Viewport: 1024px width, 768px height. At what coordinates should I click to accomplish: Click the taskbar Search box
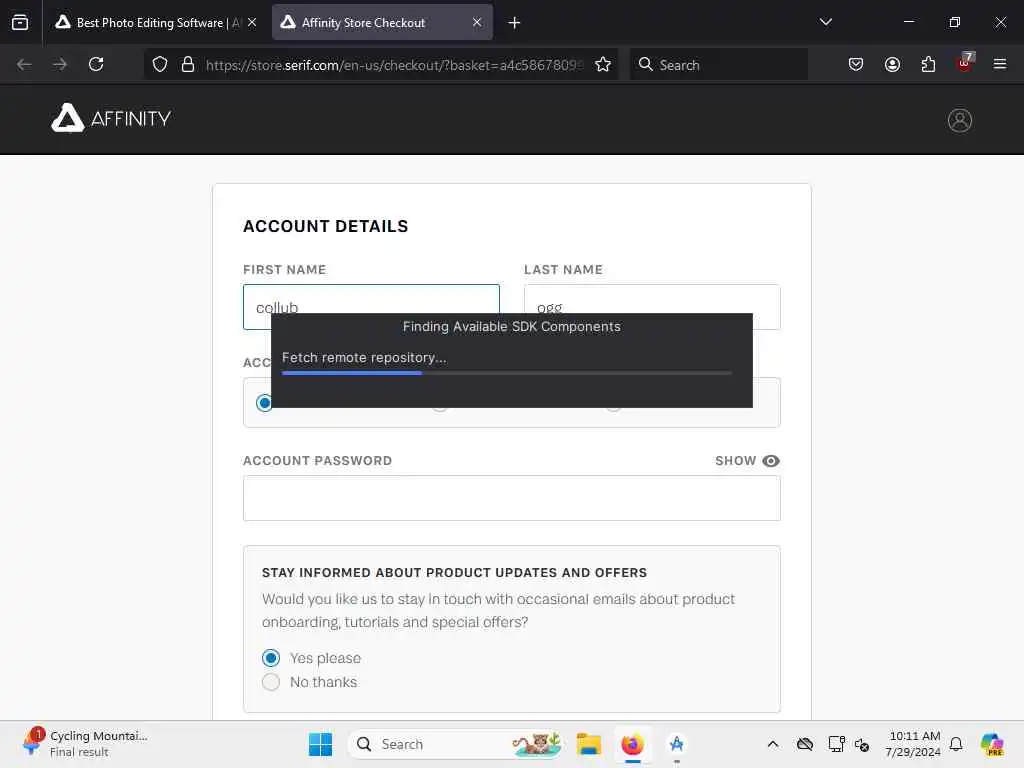[x=456, y=744]
